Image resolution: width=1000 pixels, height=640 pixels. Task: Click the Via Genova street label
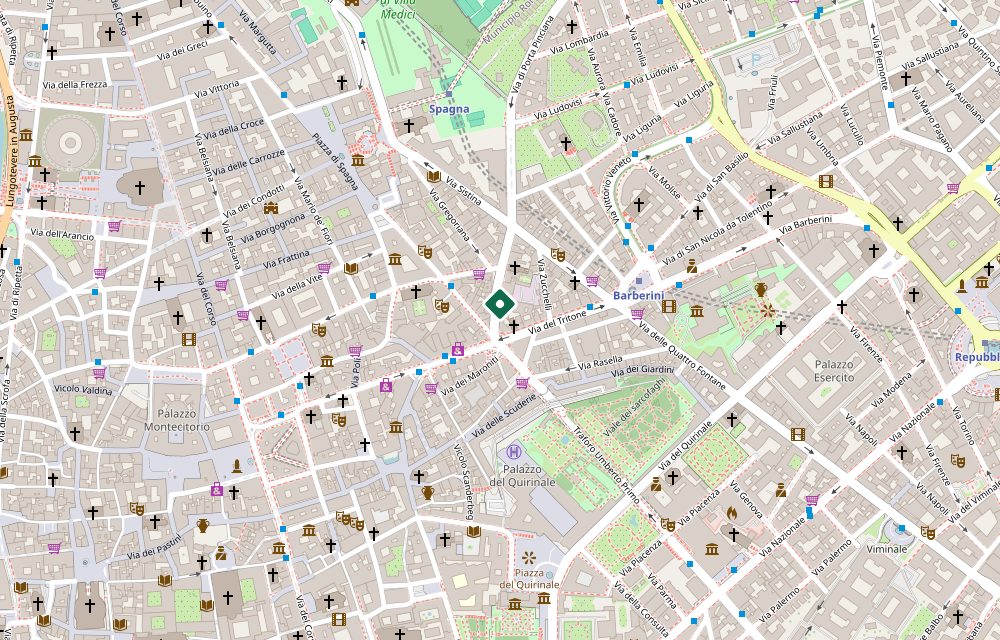tap(747, 500)
